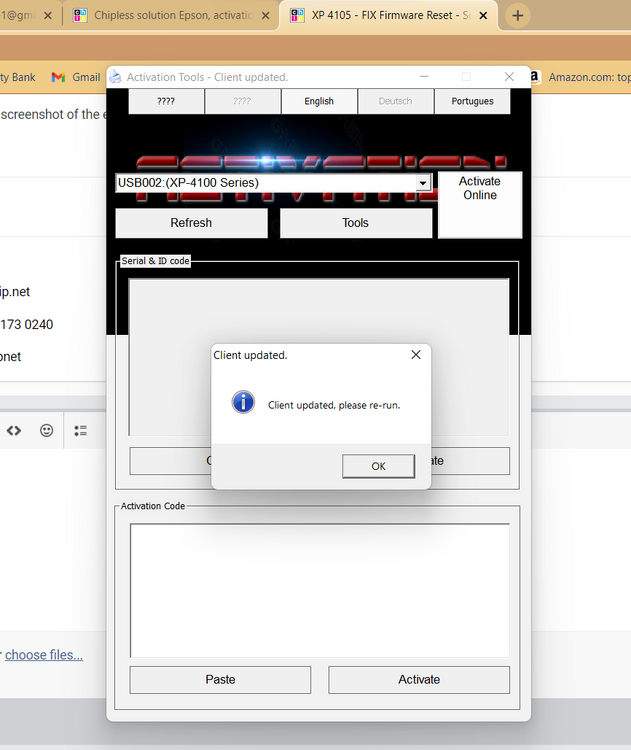Close the Chipless solution Epson tab
This screenshot has width=631, height=750.
[266, 15]
